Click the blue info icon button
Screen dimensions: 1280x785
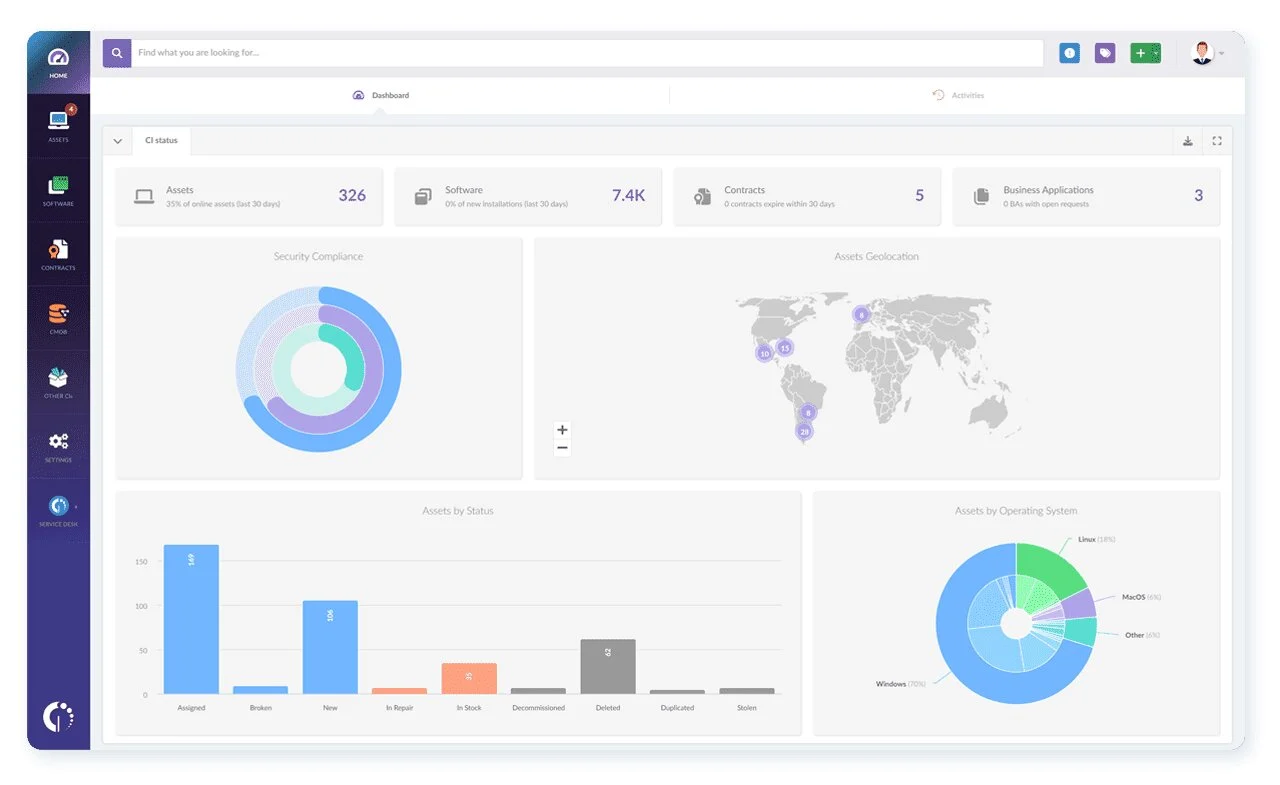click(x=1070, y=53)
